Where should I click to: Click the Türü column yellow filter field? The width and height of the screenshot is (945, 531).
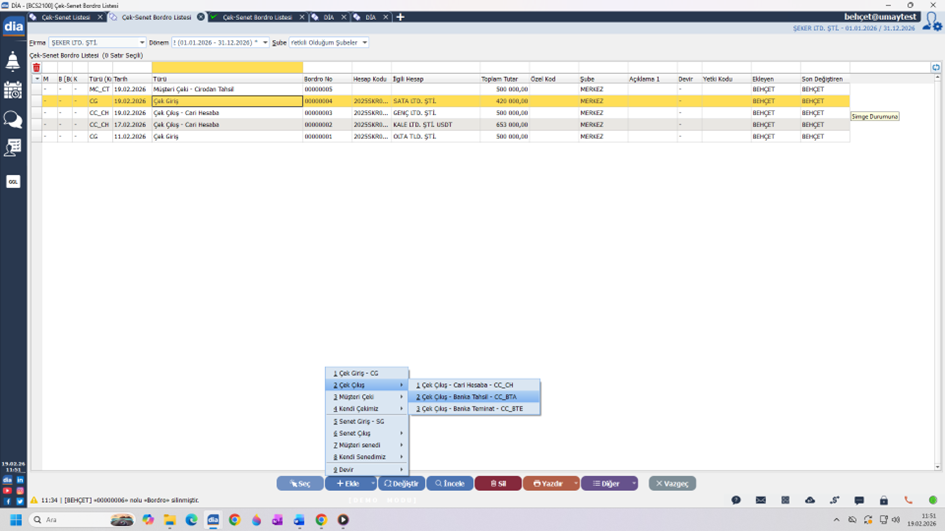click(227, 68)
